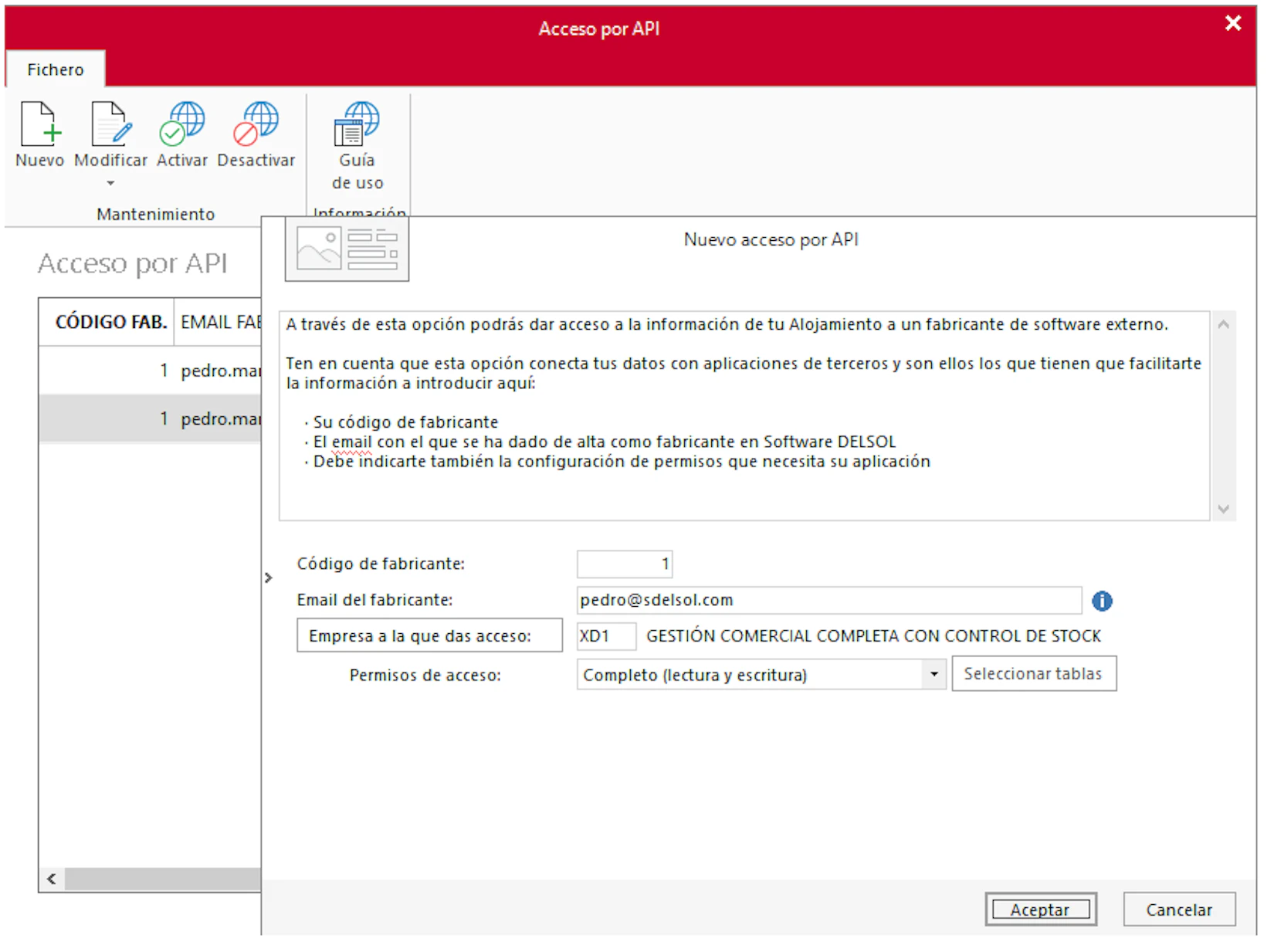Click the Código de fabricante input field

click(624, 564)
